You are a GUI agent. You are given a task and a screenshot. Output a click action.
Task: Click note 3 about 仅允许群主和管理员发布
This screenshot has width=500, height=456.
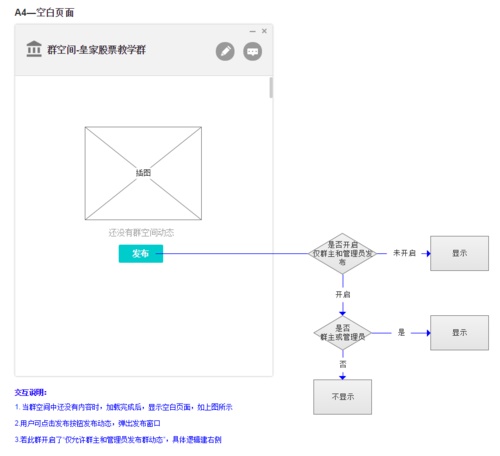[x=118, y=440]
